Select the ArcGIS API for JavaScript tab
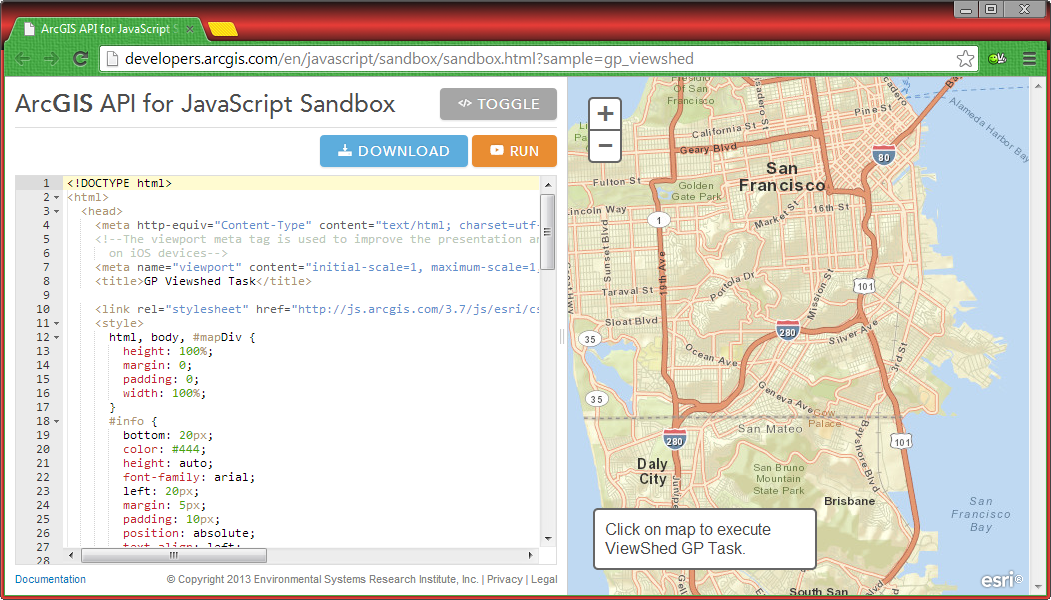This screenshot has height=600, width=1051. tap(107, 29)
